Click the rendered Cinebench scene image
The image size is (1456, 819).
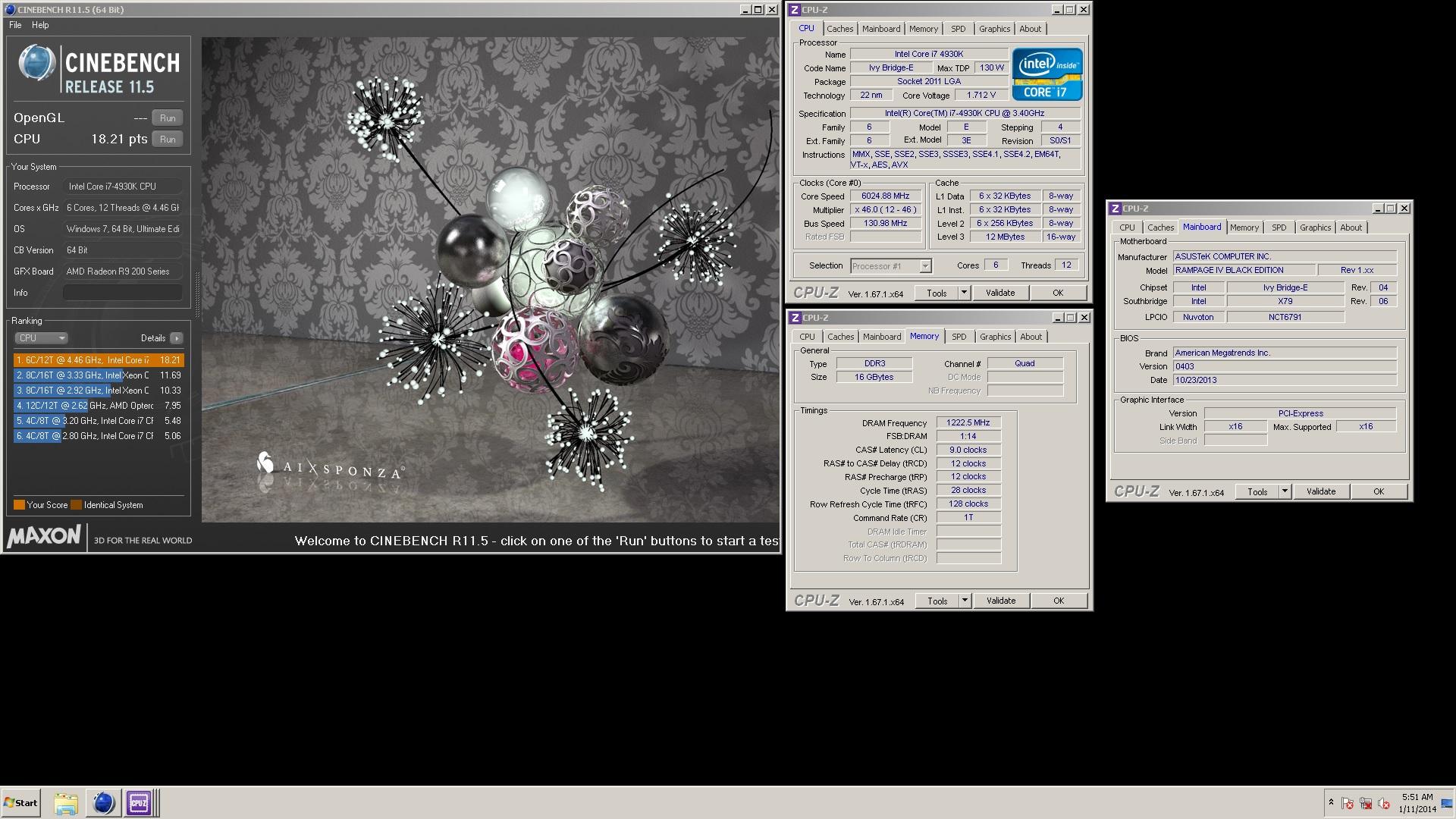tap(490, 279)
